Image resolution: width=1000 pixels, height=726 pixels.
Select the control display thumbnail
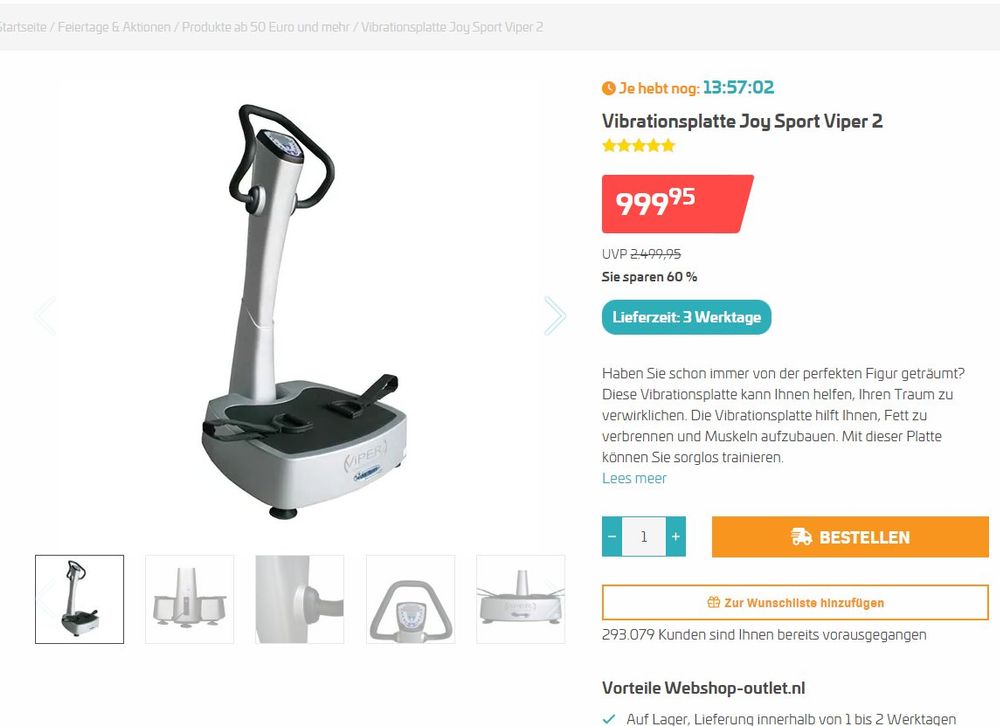tap(410, 599)
